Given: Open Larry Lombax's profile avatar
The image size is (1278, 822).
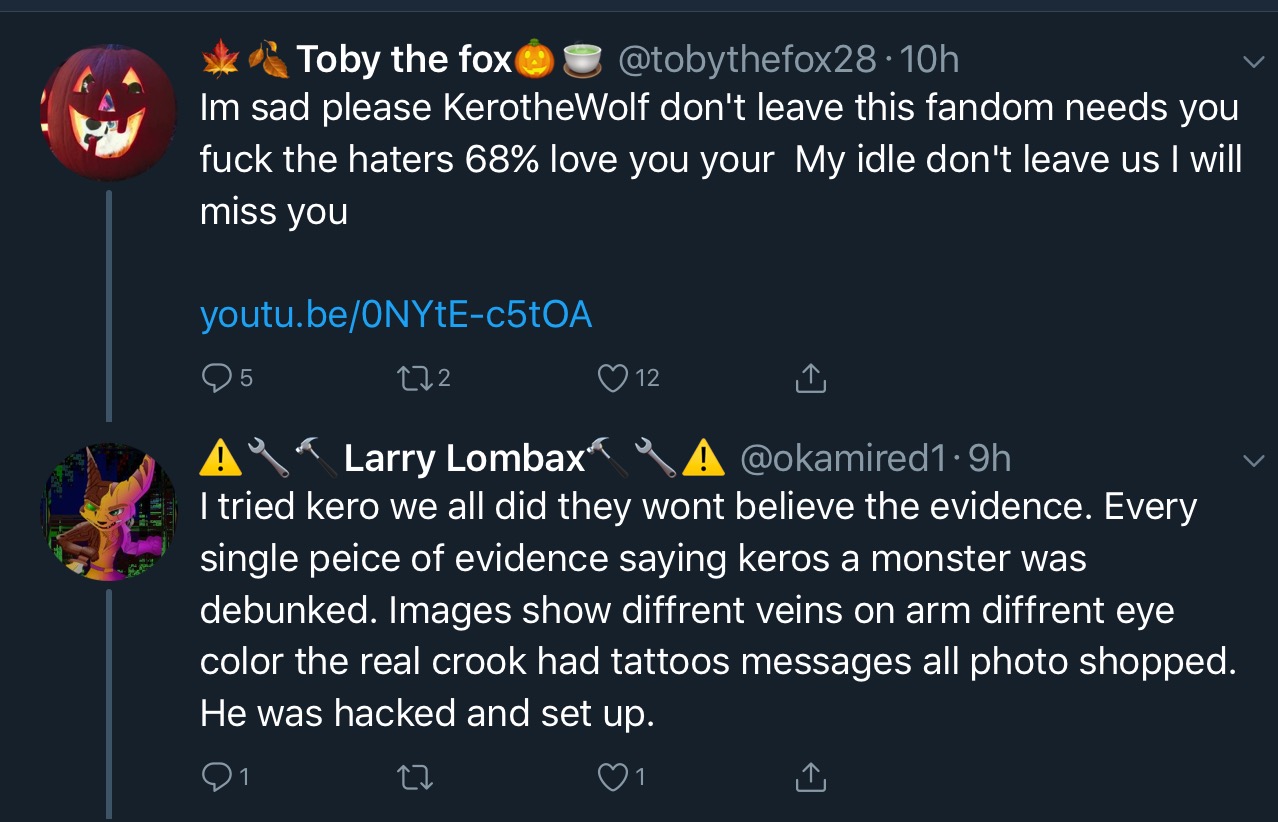Looking at the screenshot, I should pyautogui.click(x=110, y=512).
